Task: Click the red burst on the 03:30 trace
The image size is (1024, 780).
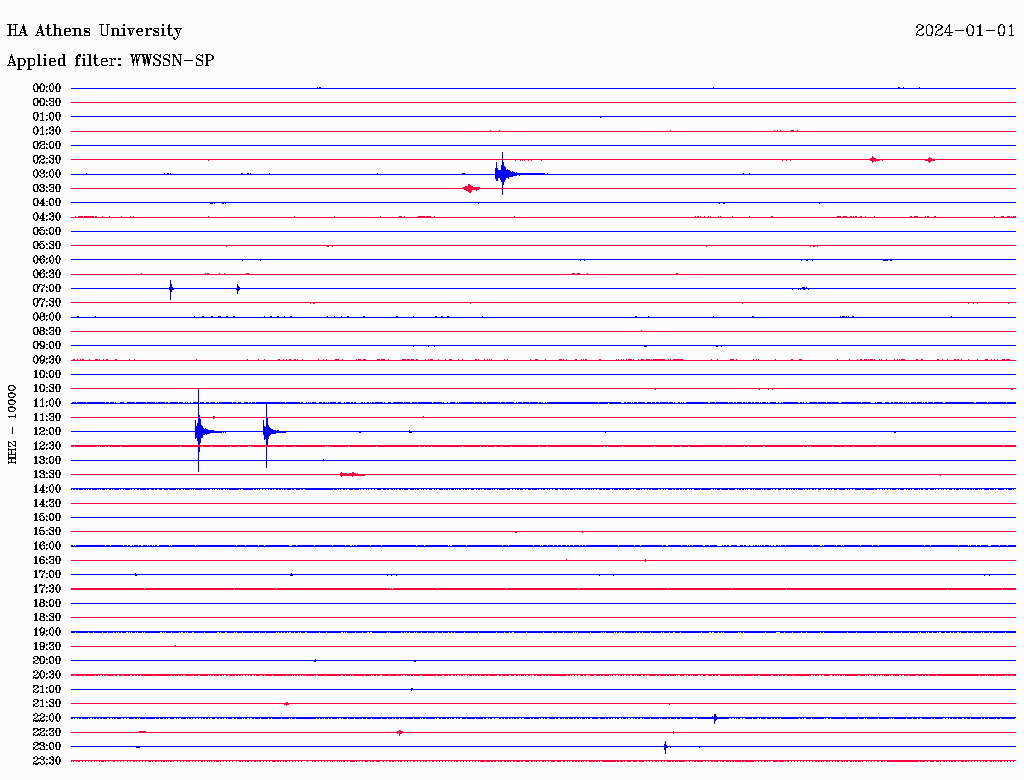Action: 471,188
